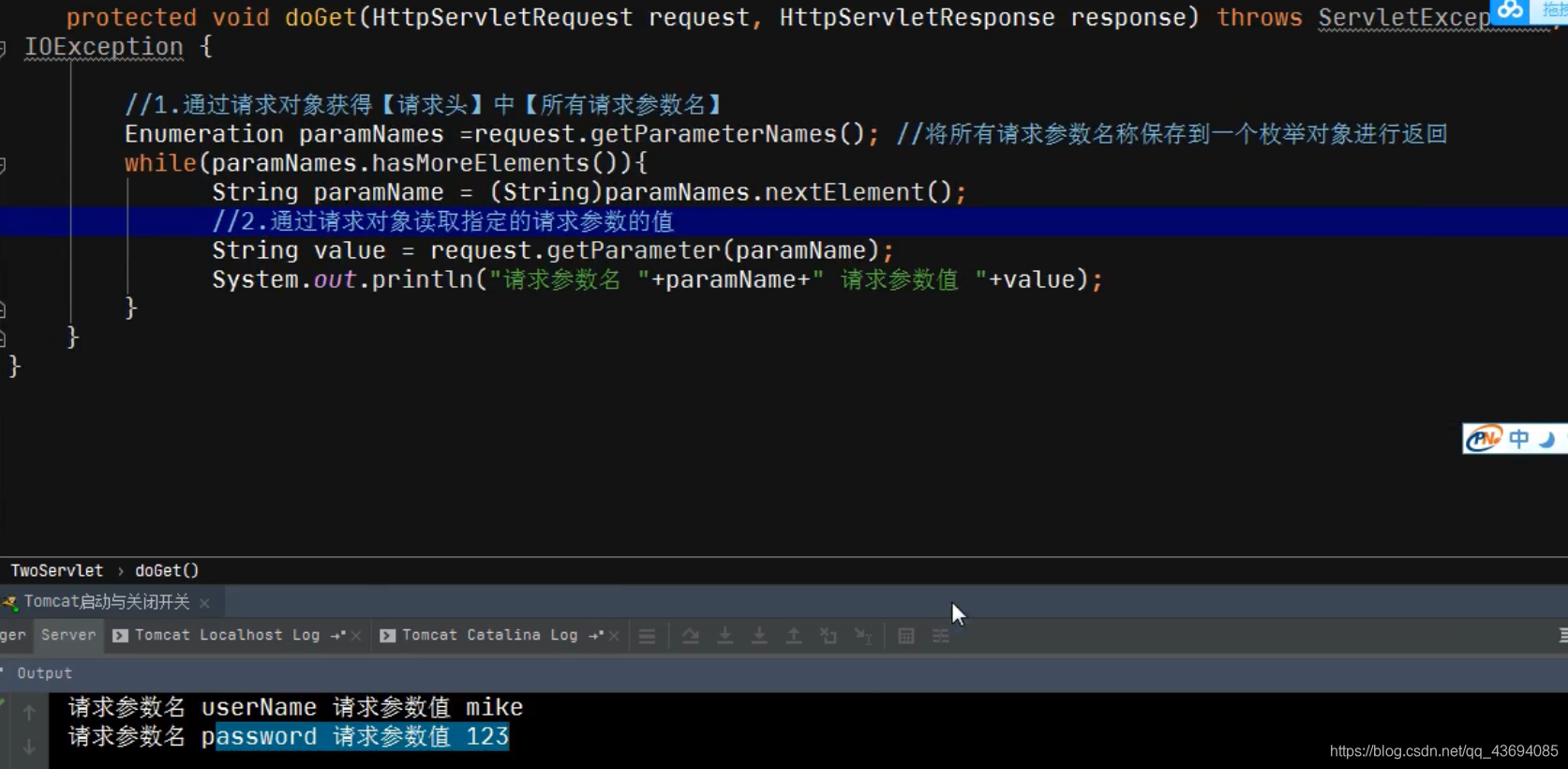Image resolution: width=1568 pixels, height=769 pixels.
Task: Pin the Tomcat Catalina Log tab
Action: [x=596, y=635]
